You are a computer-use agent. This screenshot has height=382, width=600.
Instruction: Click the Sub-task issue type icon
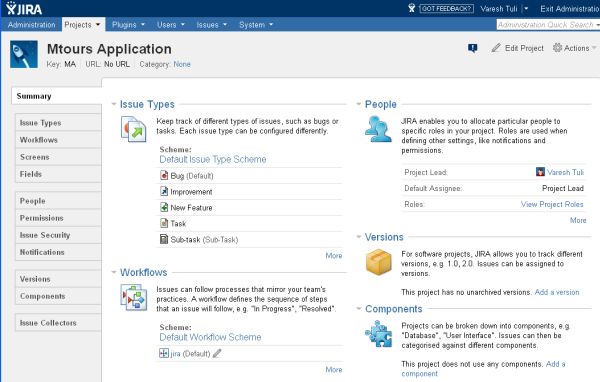(x=164, y=239)
